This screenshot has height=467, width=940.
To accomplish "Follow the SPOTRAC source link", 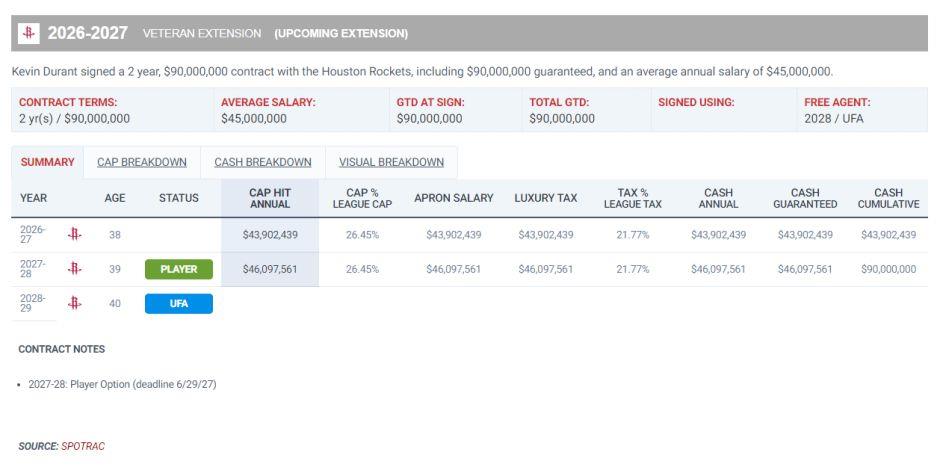I will click(x=83, y=446).
